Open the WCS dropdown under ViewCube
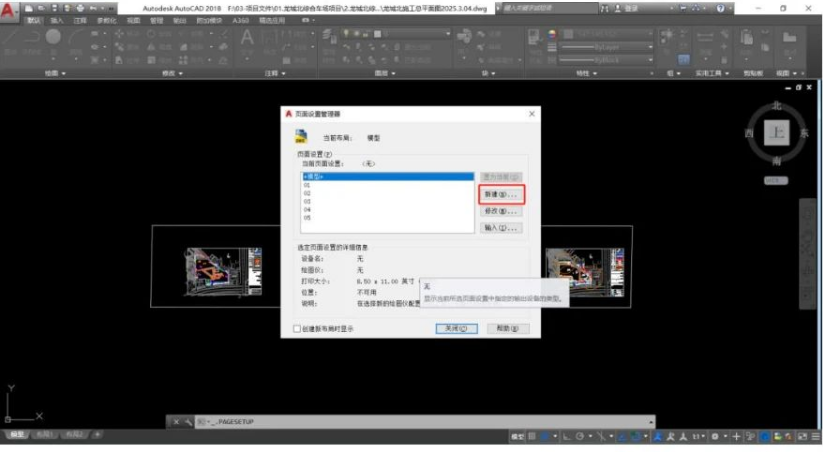This screenshot has height=452, width=823. pyautogui.click(x=776, y=181)
